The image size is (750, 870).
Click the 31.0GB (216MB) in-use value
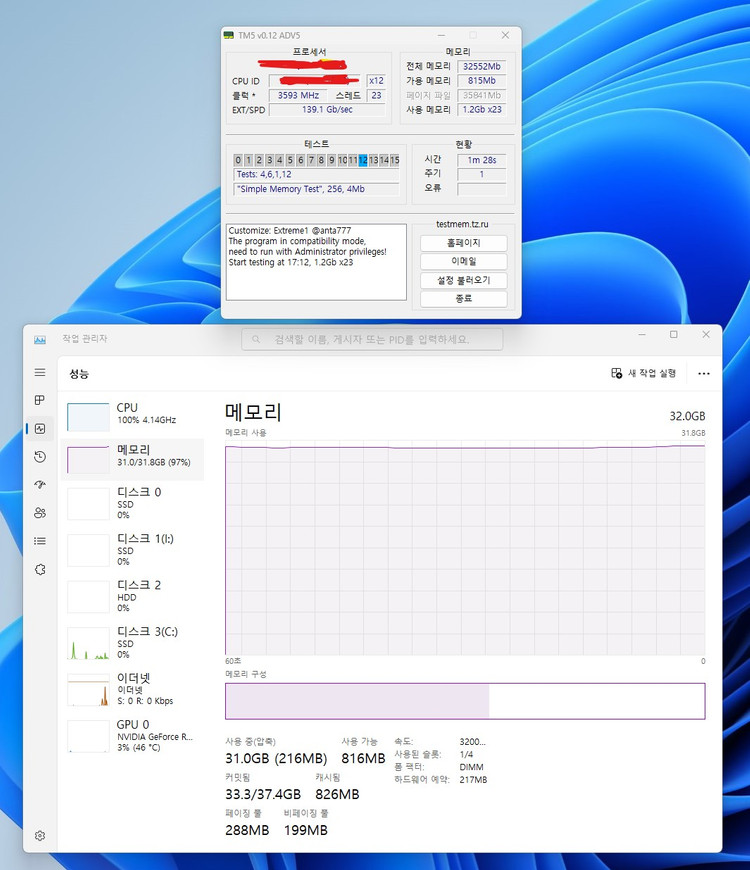[x=276, y=758]
